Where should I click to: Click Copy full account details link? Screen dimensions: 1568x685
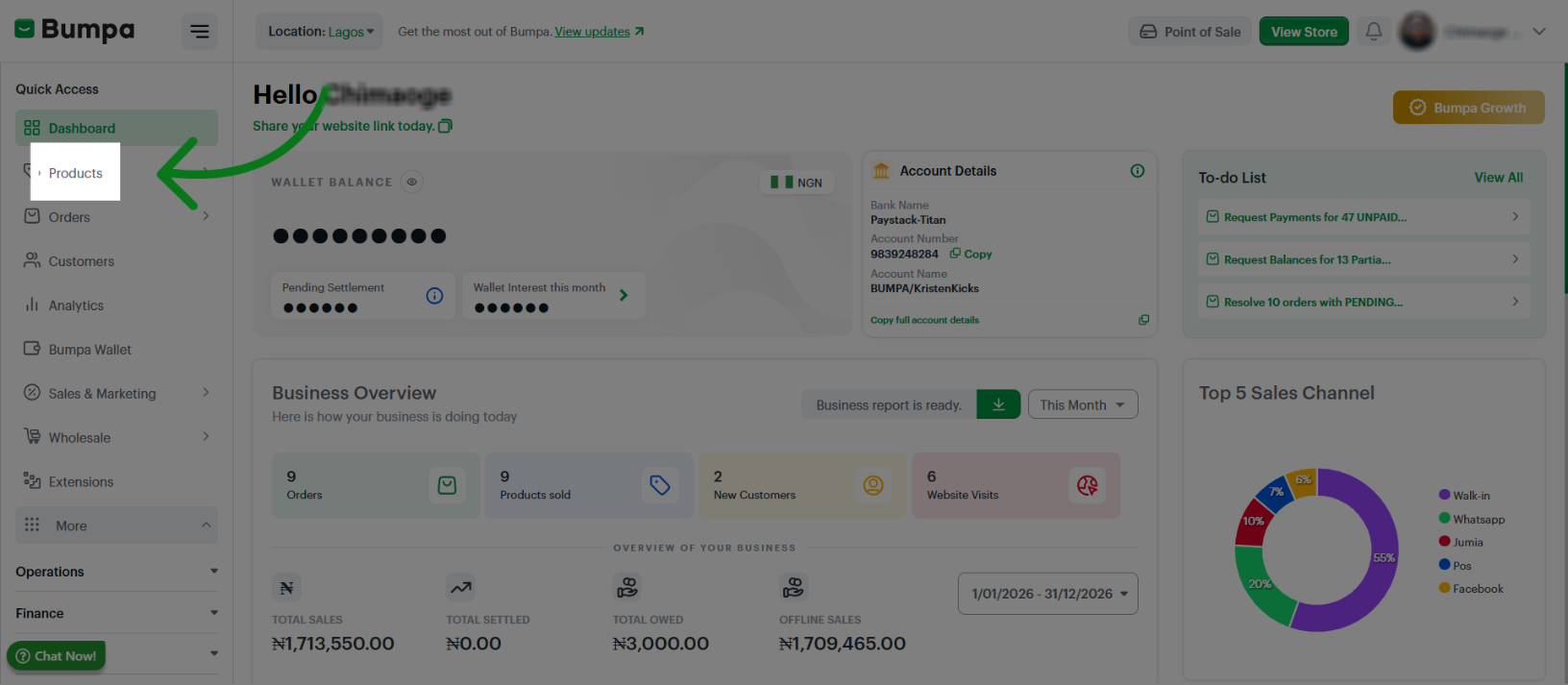[x=924, y=320]
